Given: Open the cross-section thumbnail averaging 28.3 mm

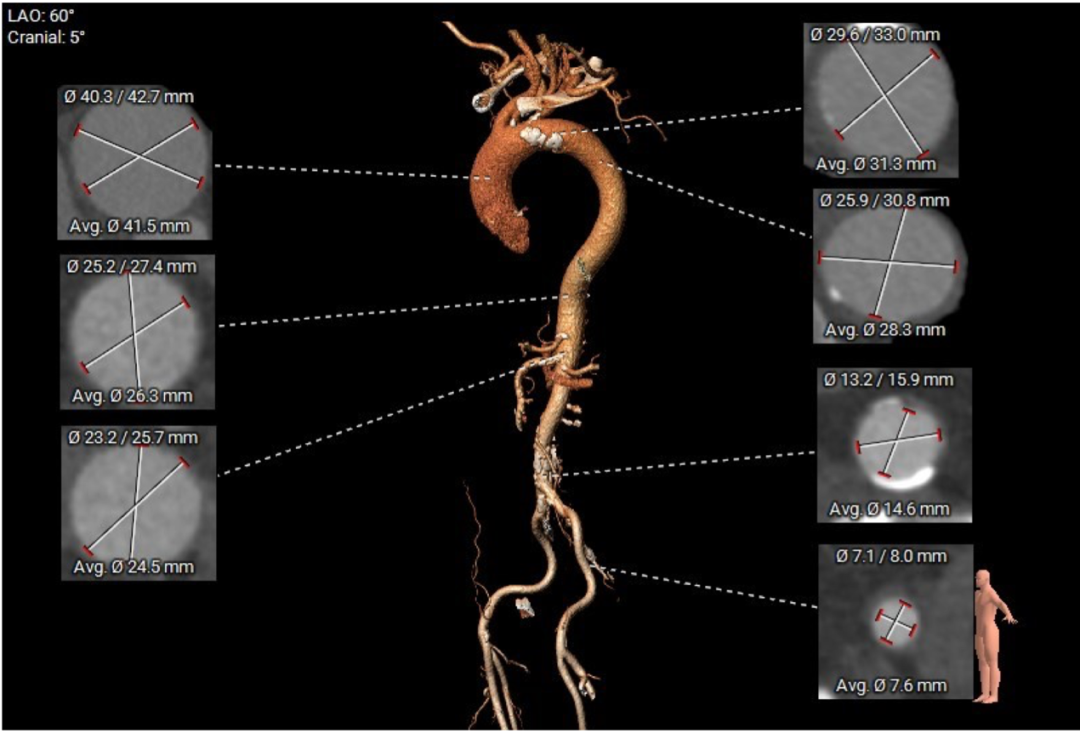Looking at the screenshot, I should 888,264.
